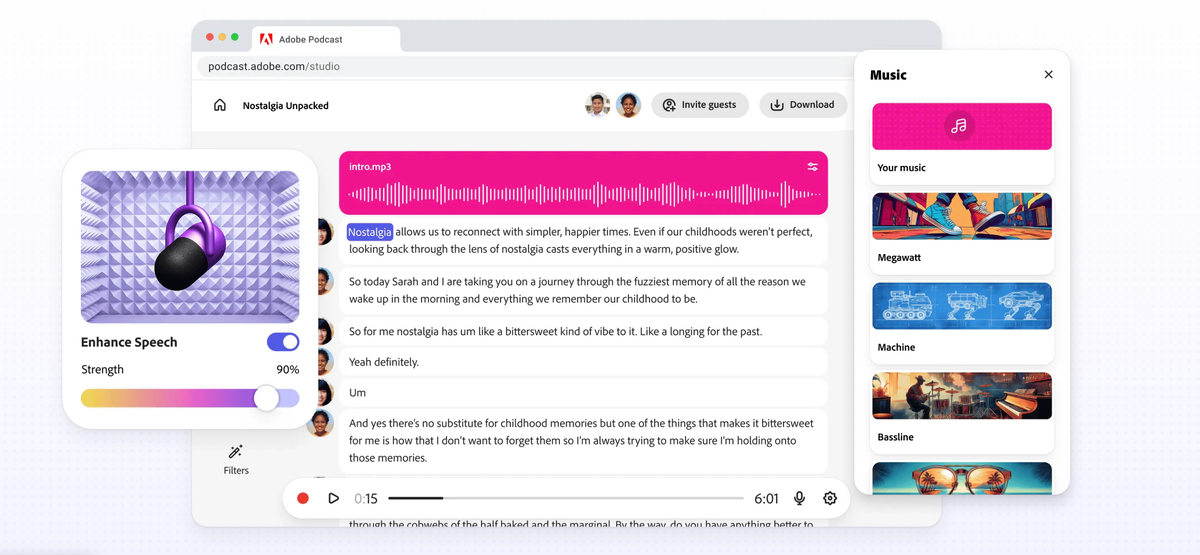The height and width of the screenshot is (555, 1200).
Task: Click the Nostalgia Unpacked project title
Action: point(286,105)
